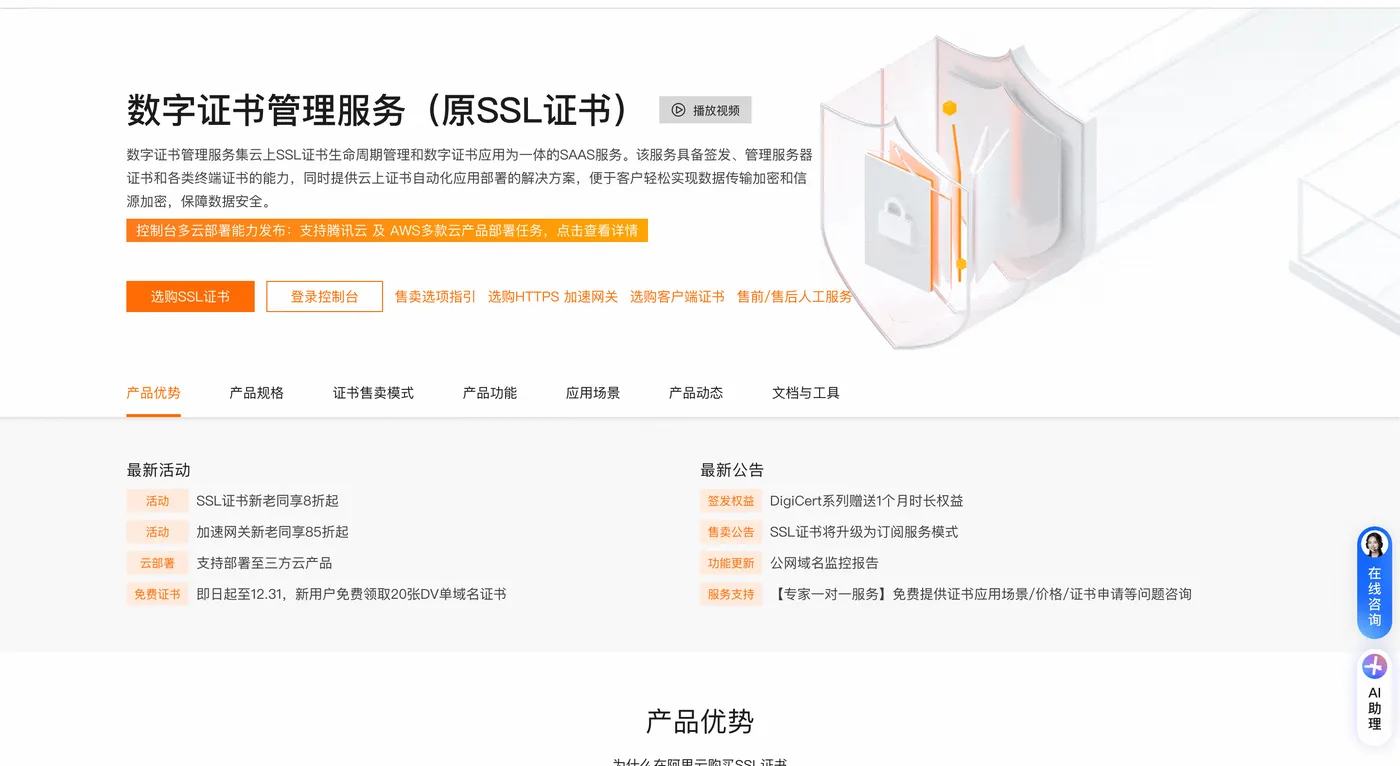
Task: Open the 产品功能 tab
Action: coord(489,393)
